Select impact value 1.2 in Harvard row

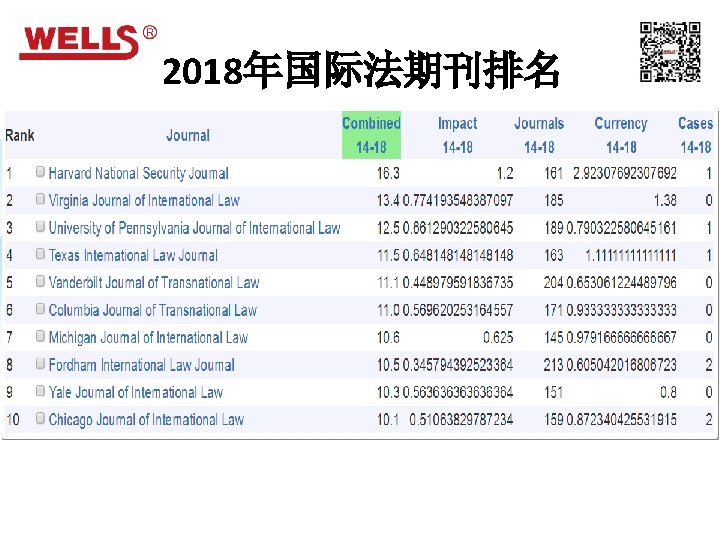(505, 174)
